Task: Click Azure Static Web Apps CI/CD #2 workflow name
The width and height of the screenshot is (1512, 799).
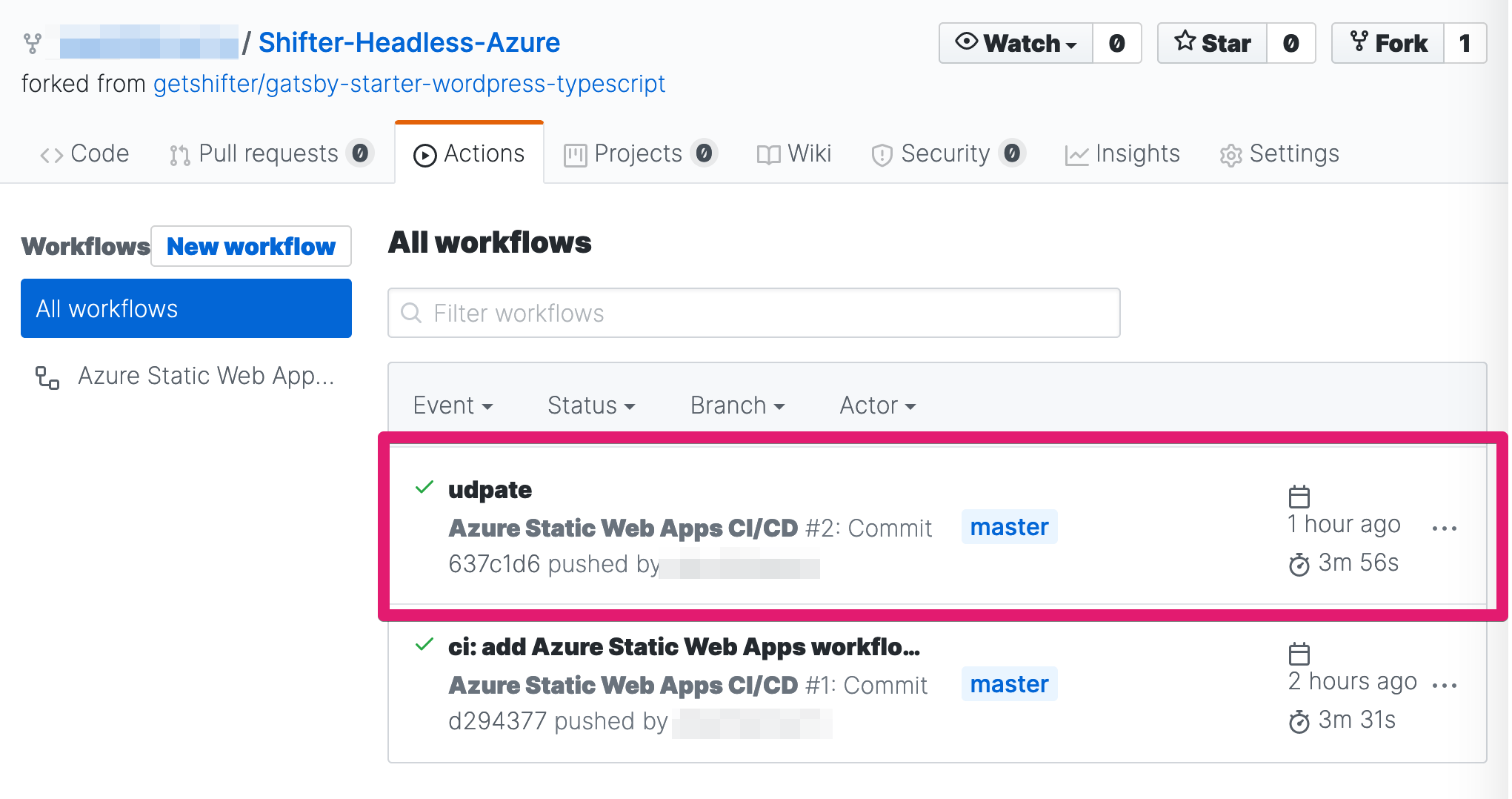Action: tap(623, 528)
